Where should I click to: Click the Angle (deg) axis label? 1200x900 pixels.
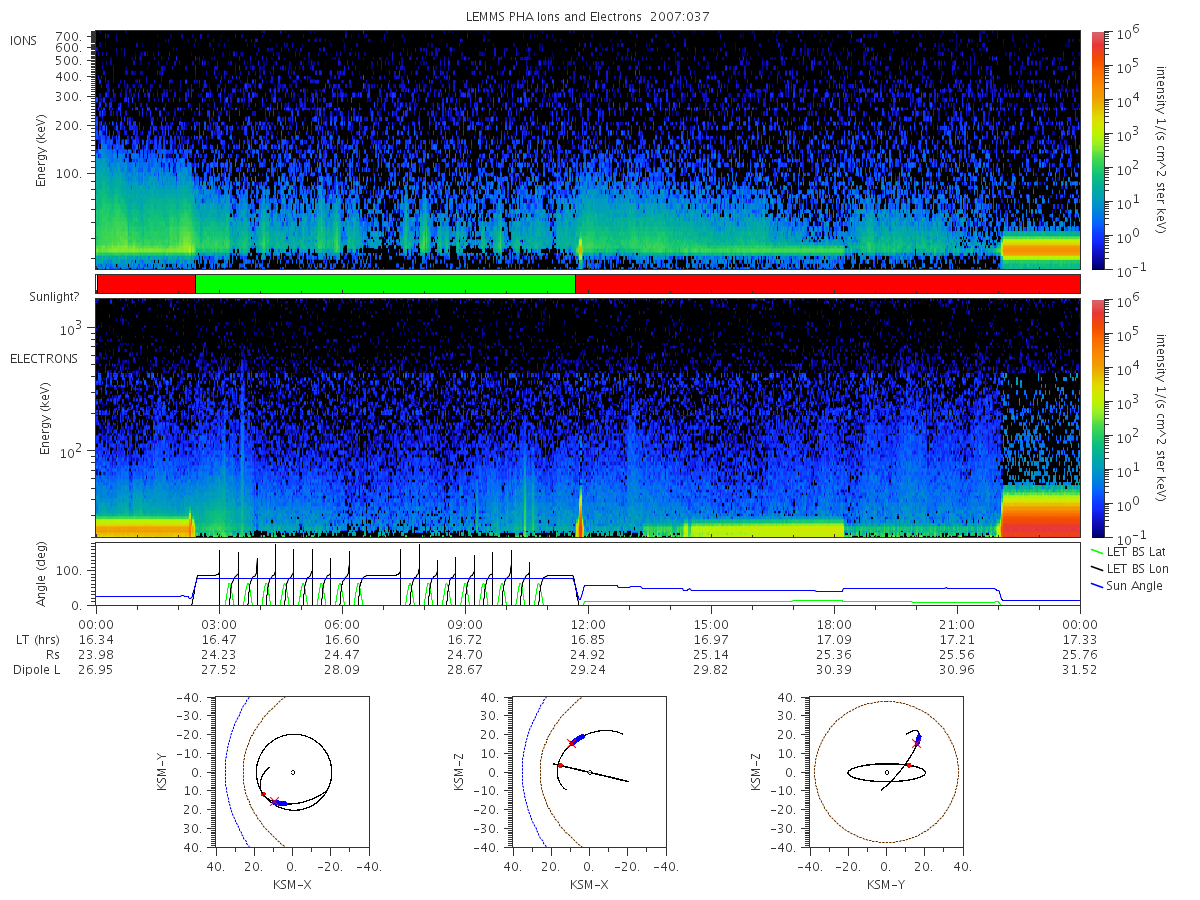(44, 574)
